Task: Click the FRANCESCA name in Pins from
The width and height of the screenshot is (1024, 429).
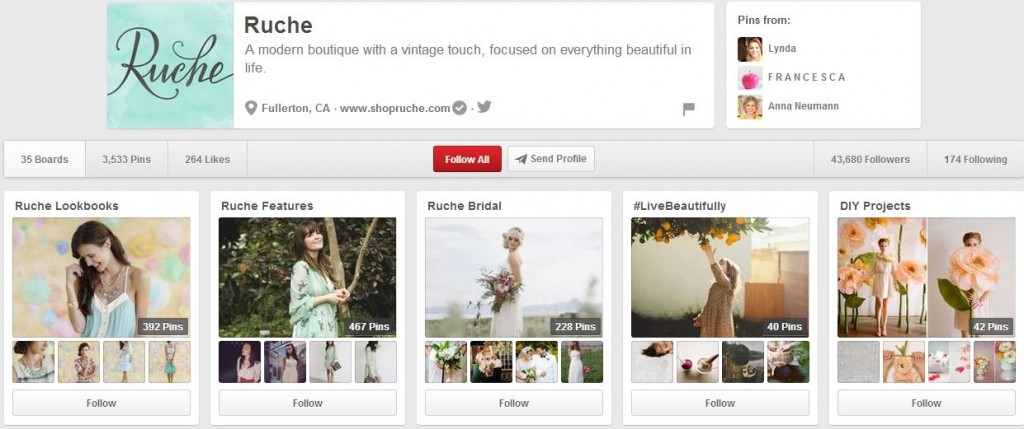Action: [x=807, y=77]
